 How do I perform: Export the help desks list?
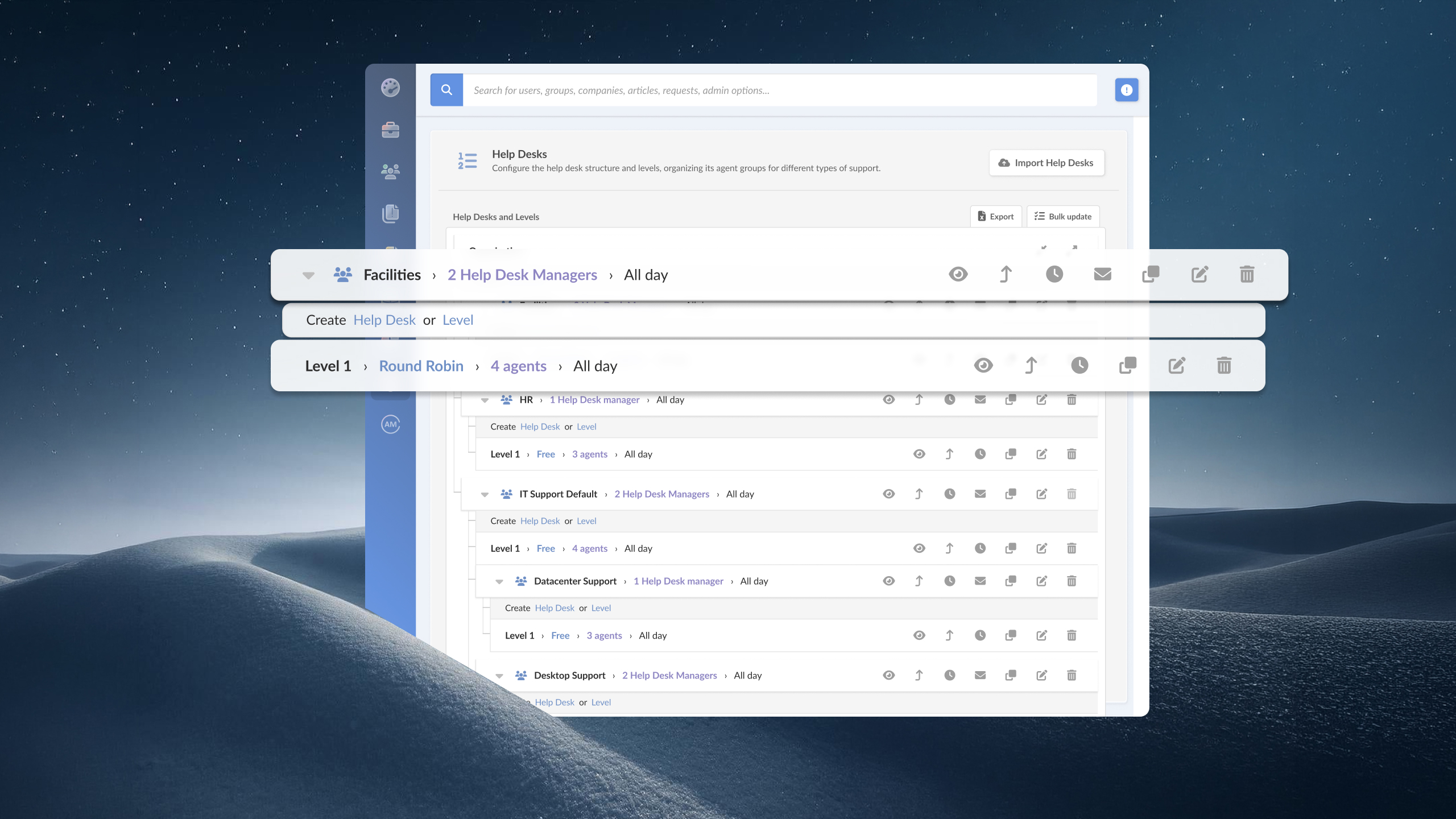tap(996, 217)
